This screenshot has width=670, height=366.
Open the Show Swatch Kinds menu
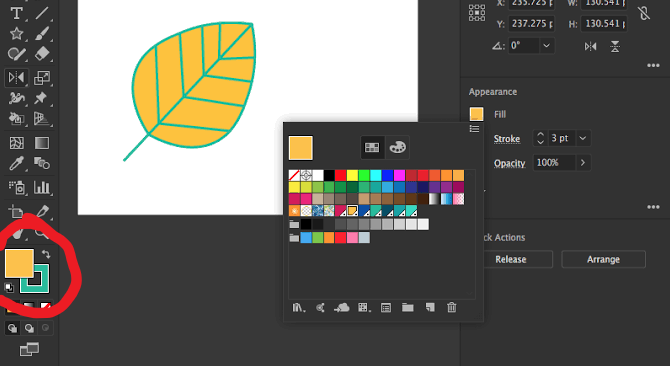point(364,307)
